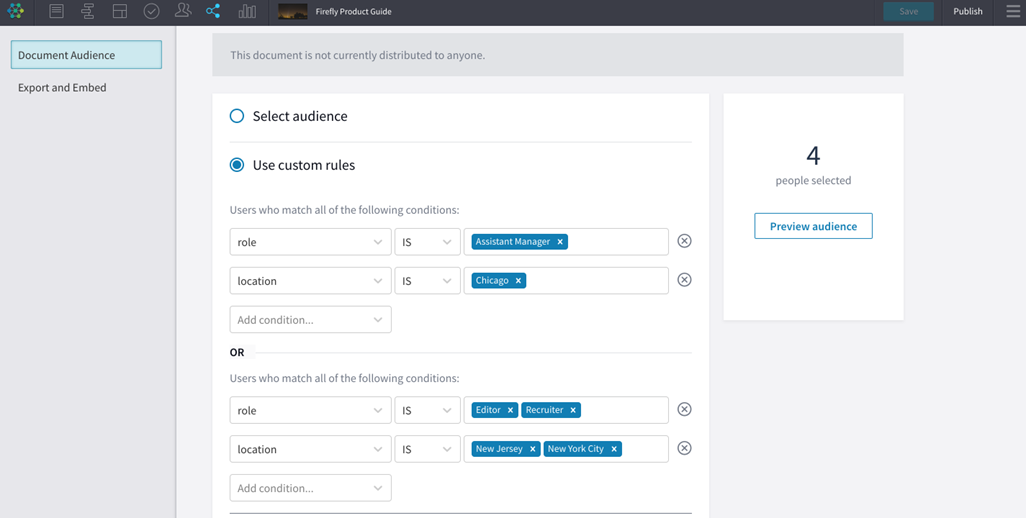Click the blue share icon in toolbar

tap(213, 12)
